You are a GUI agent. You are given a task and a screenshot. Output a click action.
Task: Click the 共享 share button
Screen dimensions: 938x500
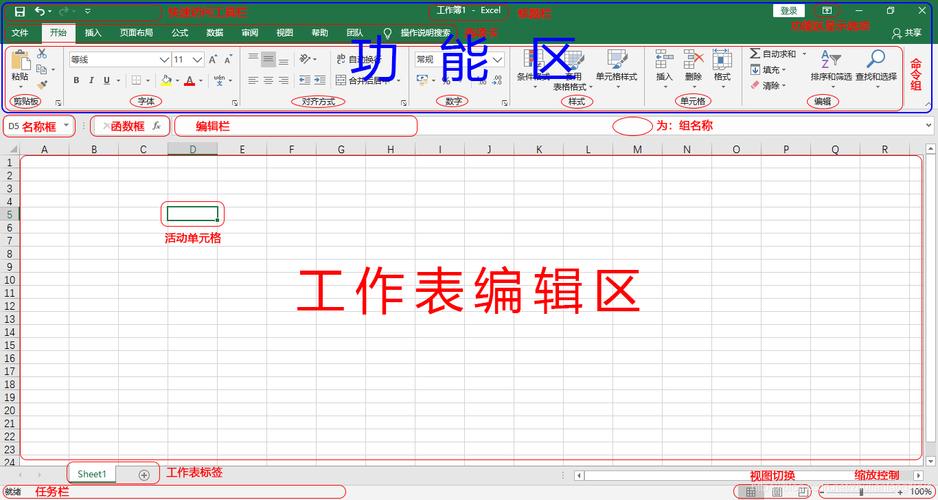tap(907, 33)
